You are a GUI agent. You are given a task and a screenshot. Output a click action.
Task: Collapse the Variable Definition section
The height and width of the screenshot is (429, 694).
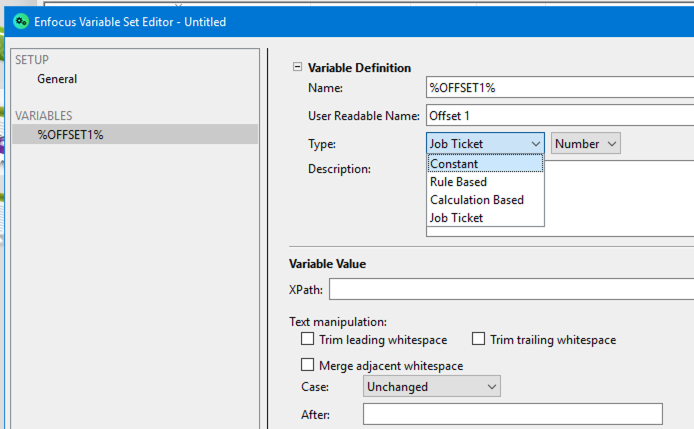(297, 67)
